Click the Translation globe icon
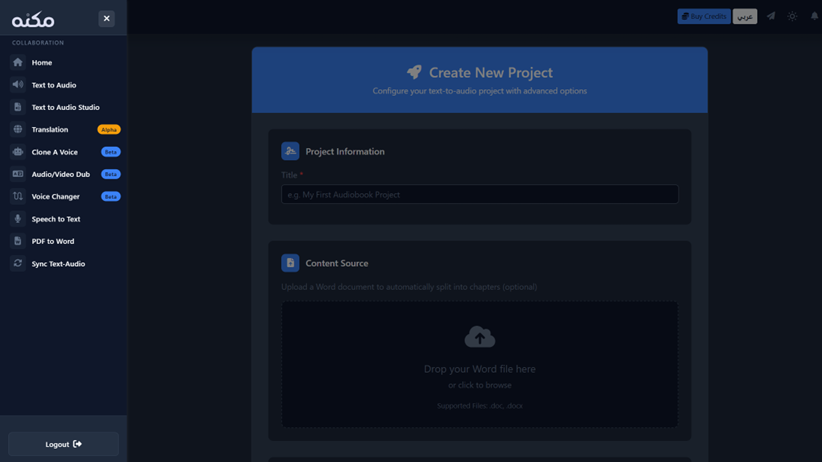Screen dimensions: 822x462 (18, 129)
